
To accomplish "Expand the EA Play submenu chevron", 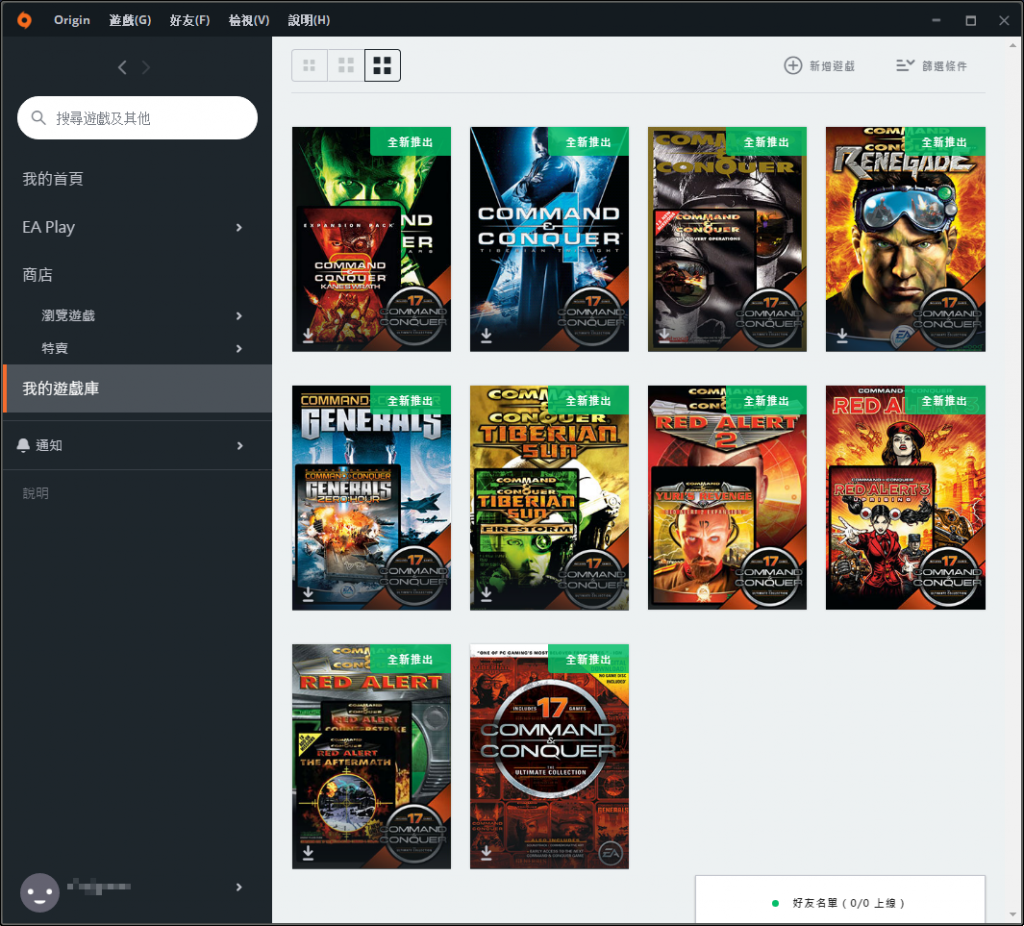I will pyautogui.click(x=239, y=227).
